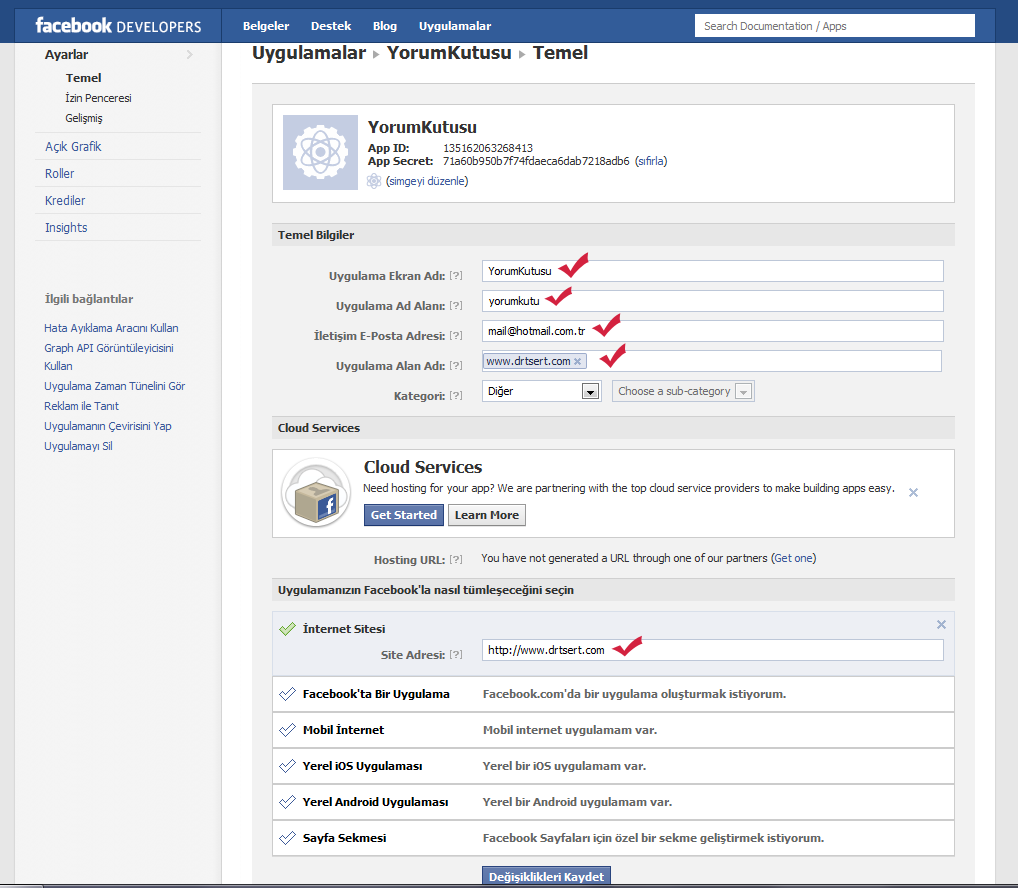The image size is (1018, 888).
Task: Click Hata Ayıklama Aracını Kullan link
Action: tap(111, 328)
